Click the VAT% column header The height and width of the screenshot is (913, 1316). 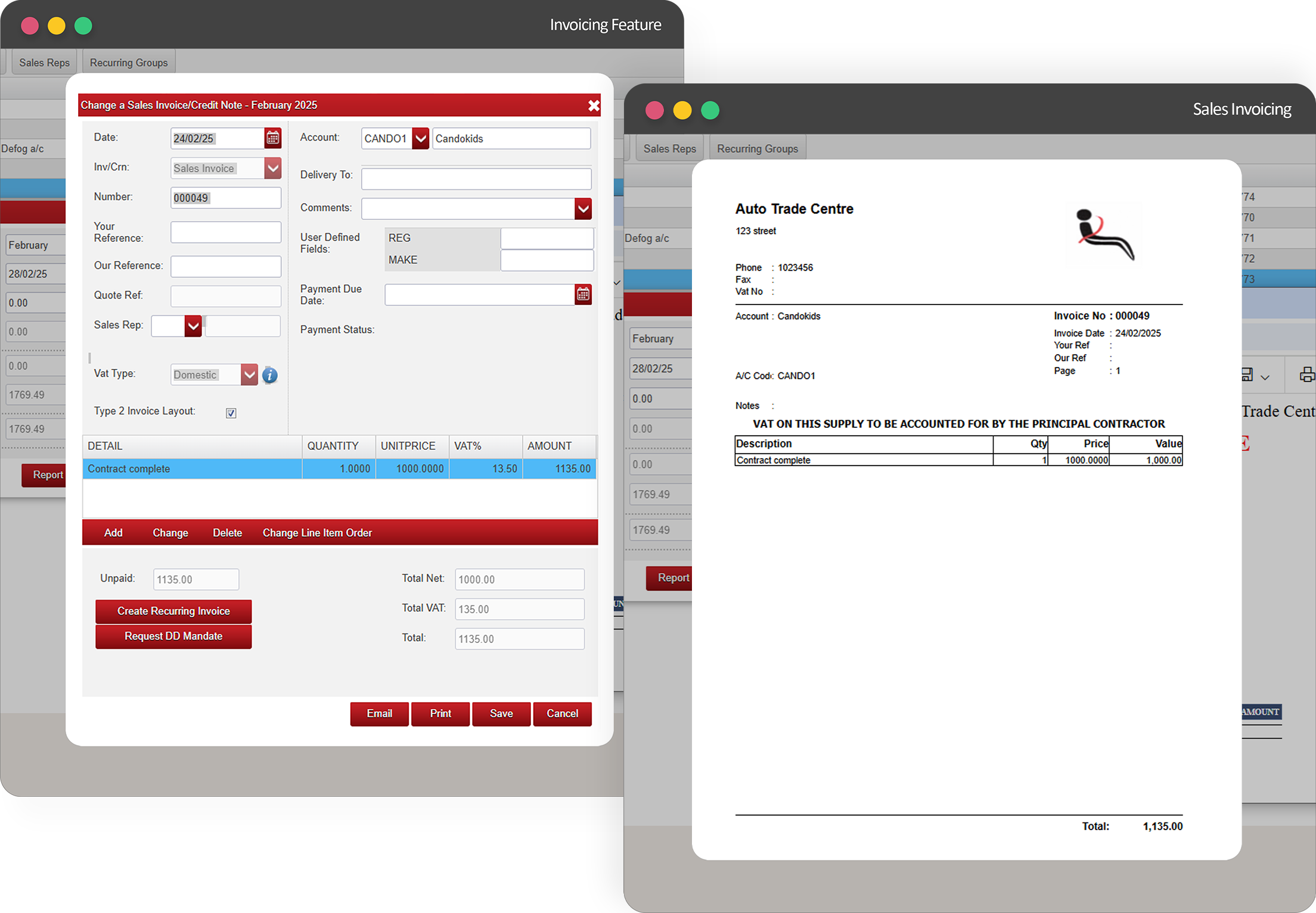point(486,446)
